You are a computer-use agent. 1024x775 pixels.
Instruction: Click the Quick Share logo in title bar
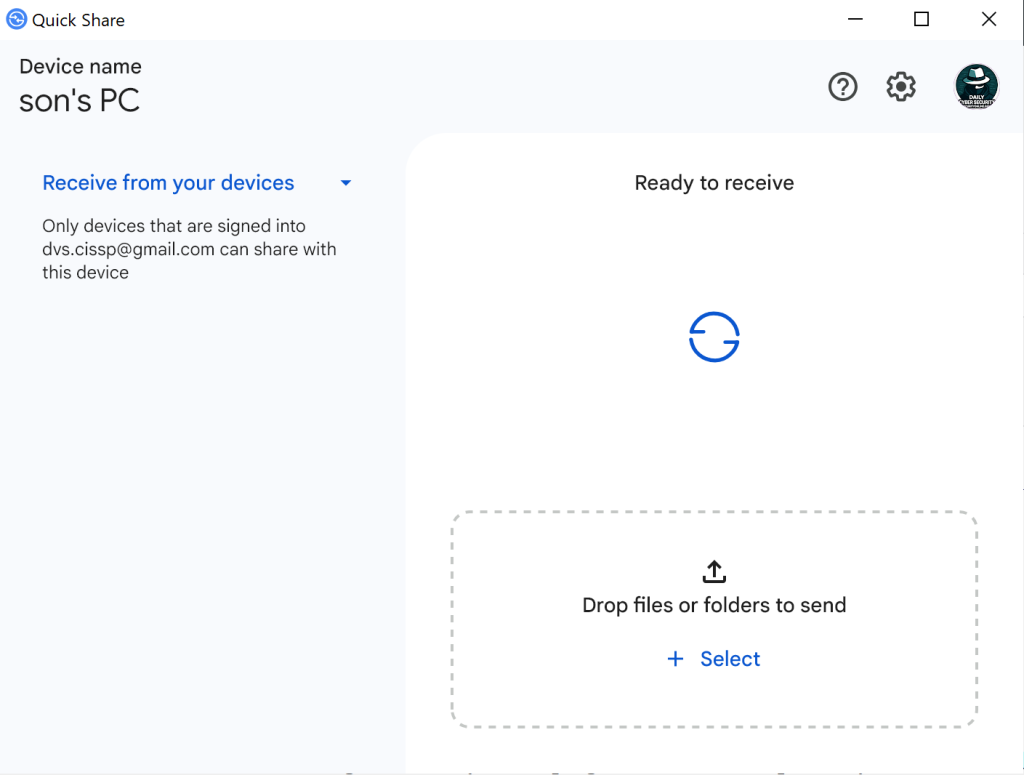16,20
